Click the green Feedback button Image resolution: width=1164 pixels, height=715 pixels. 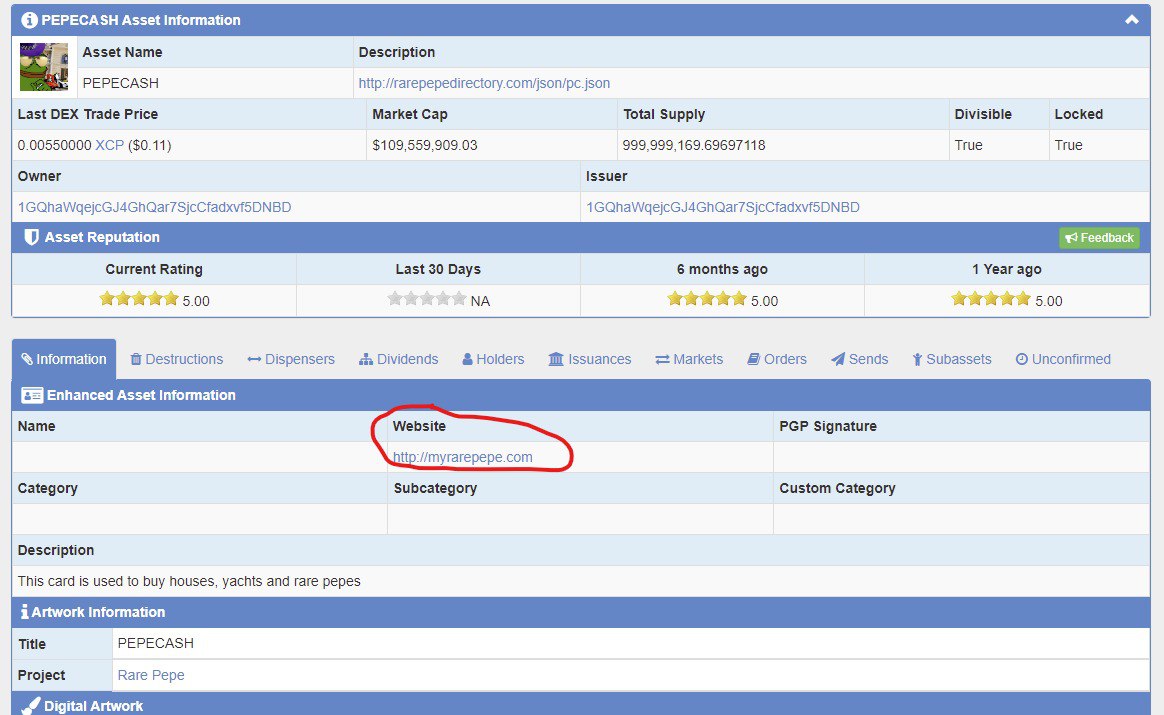[x=1099, y=238]
